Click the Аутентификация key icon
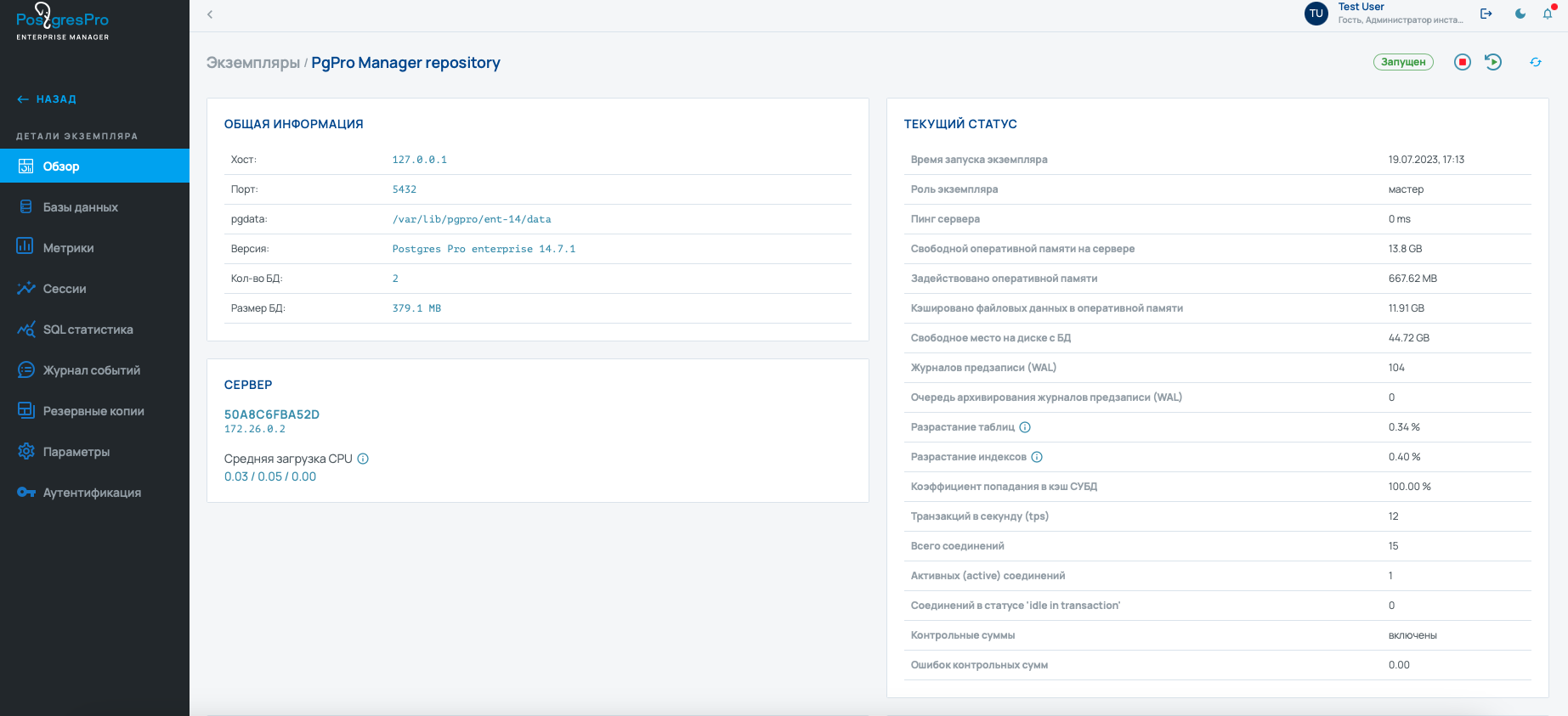This screenshot has height=716, width=1568. click(x=26, y=492)
